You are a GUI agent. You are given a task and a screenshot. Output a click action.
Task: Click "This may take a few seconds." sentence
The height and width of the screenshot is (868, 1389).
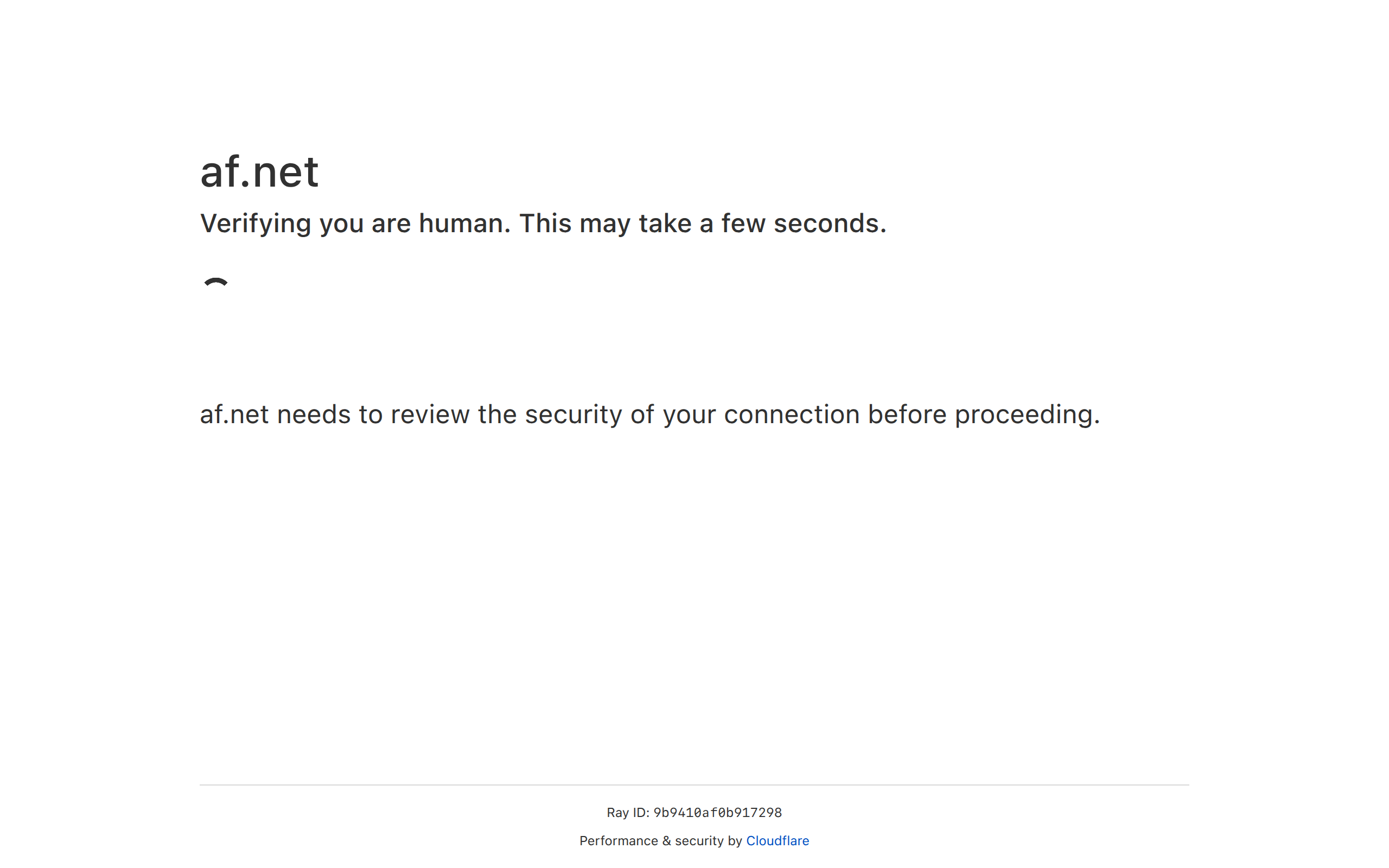pyautogui.click(x=703, y=224)
